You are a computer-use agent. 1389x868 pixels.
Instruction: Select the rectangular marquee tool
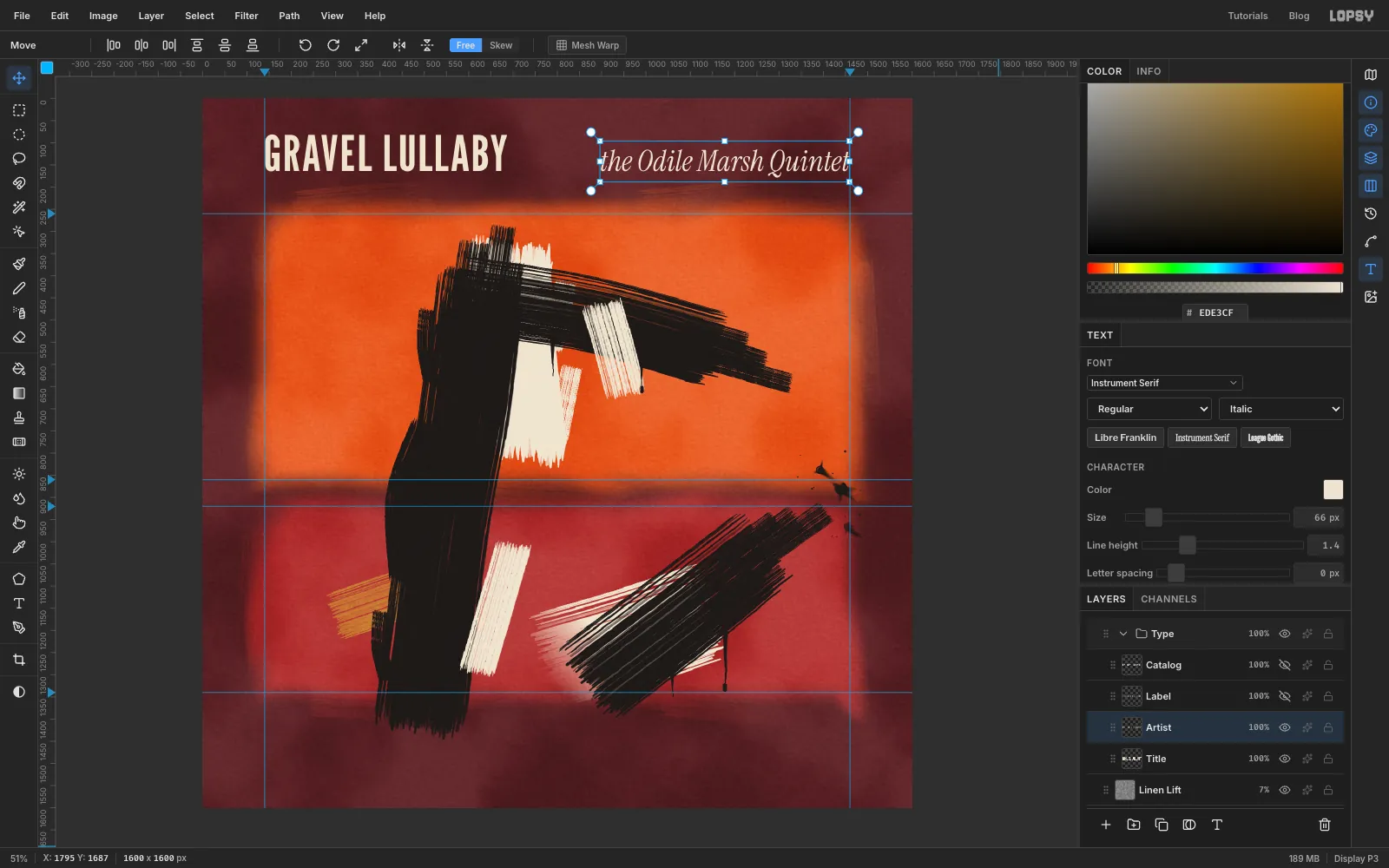(18, 110)
